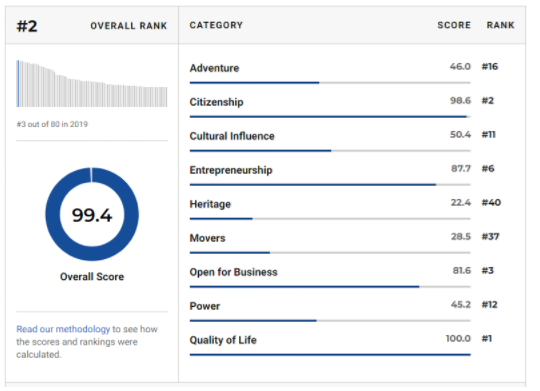The width and height of the screenshot is (540, 391).
Task: Choose the Power category label
Action: click(x=205, y=306)
